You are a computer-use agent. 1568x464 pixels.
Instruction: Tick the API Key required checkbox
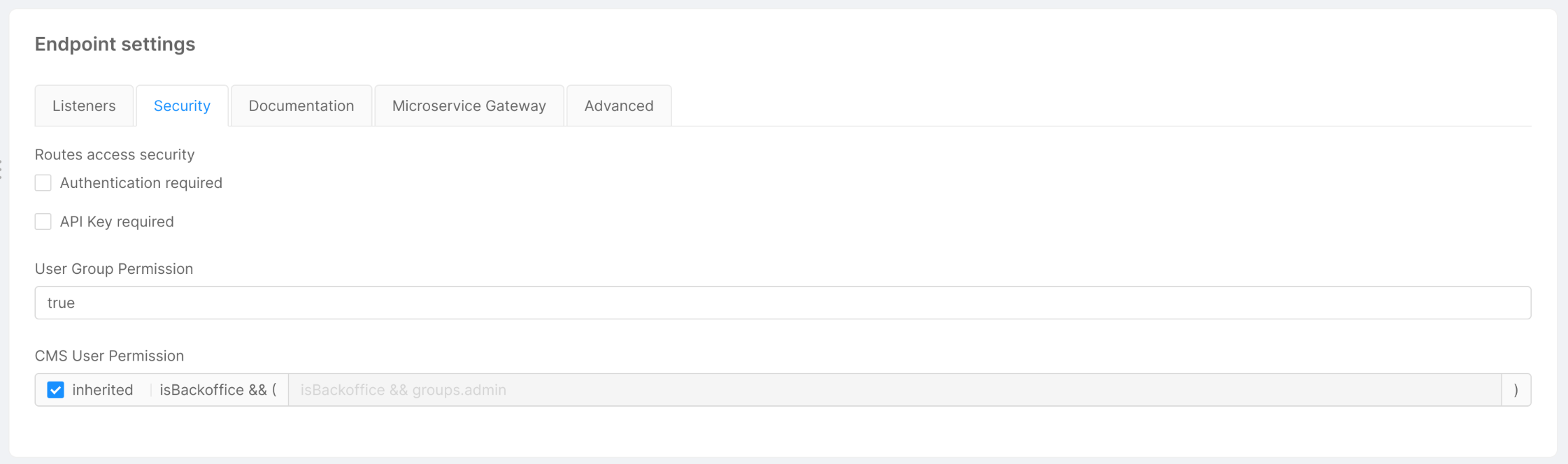(43, 222)
